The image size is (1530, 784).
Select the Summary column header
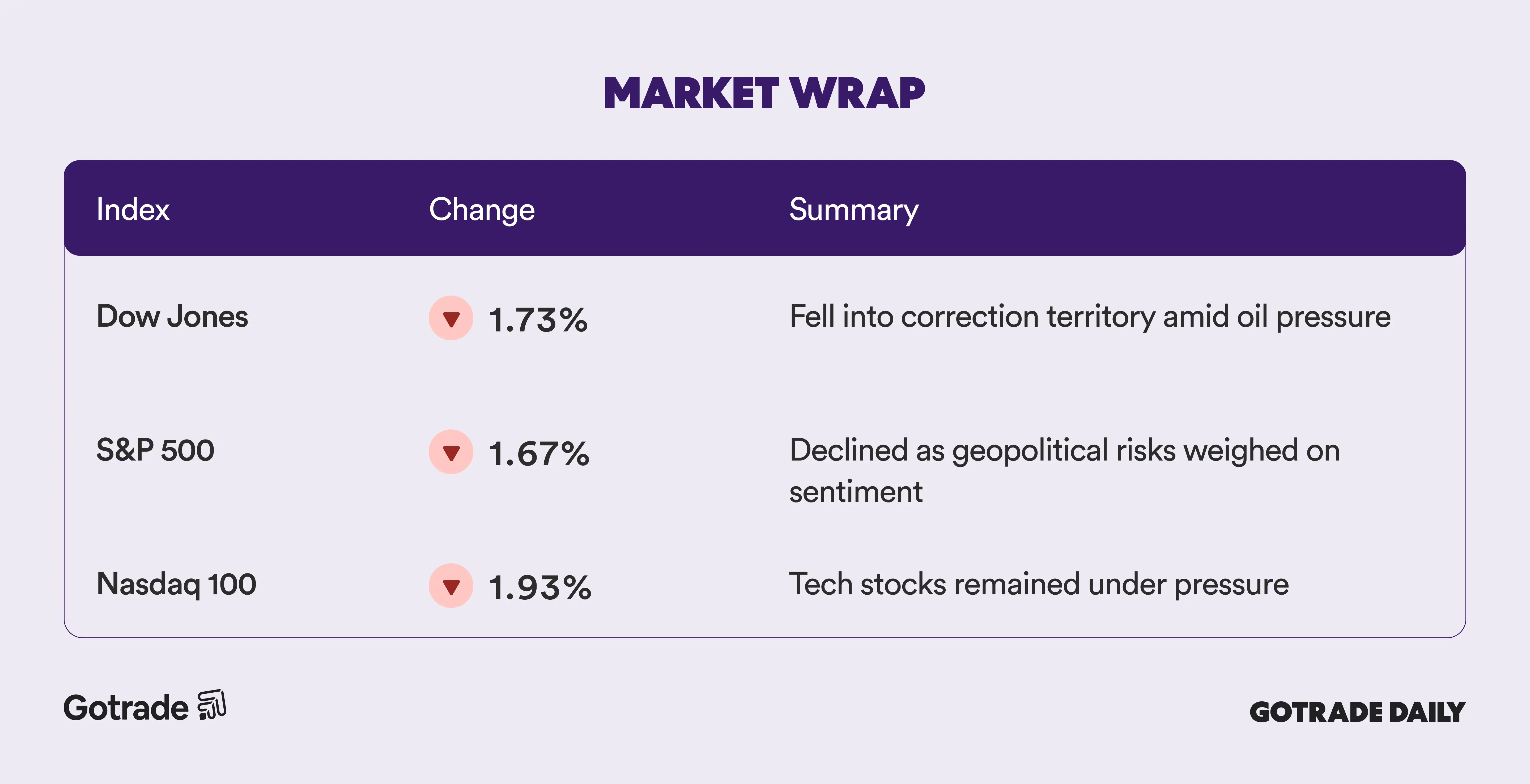coord(853,209)
